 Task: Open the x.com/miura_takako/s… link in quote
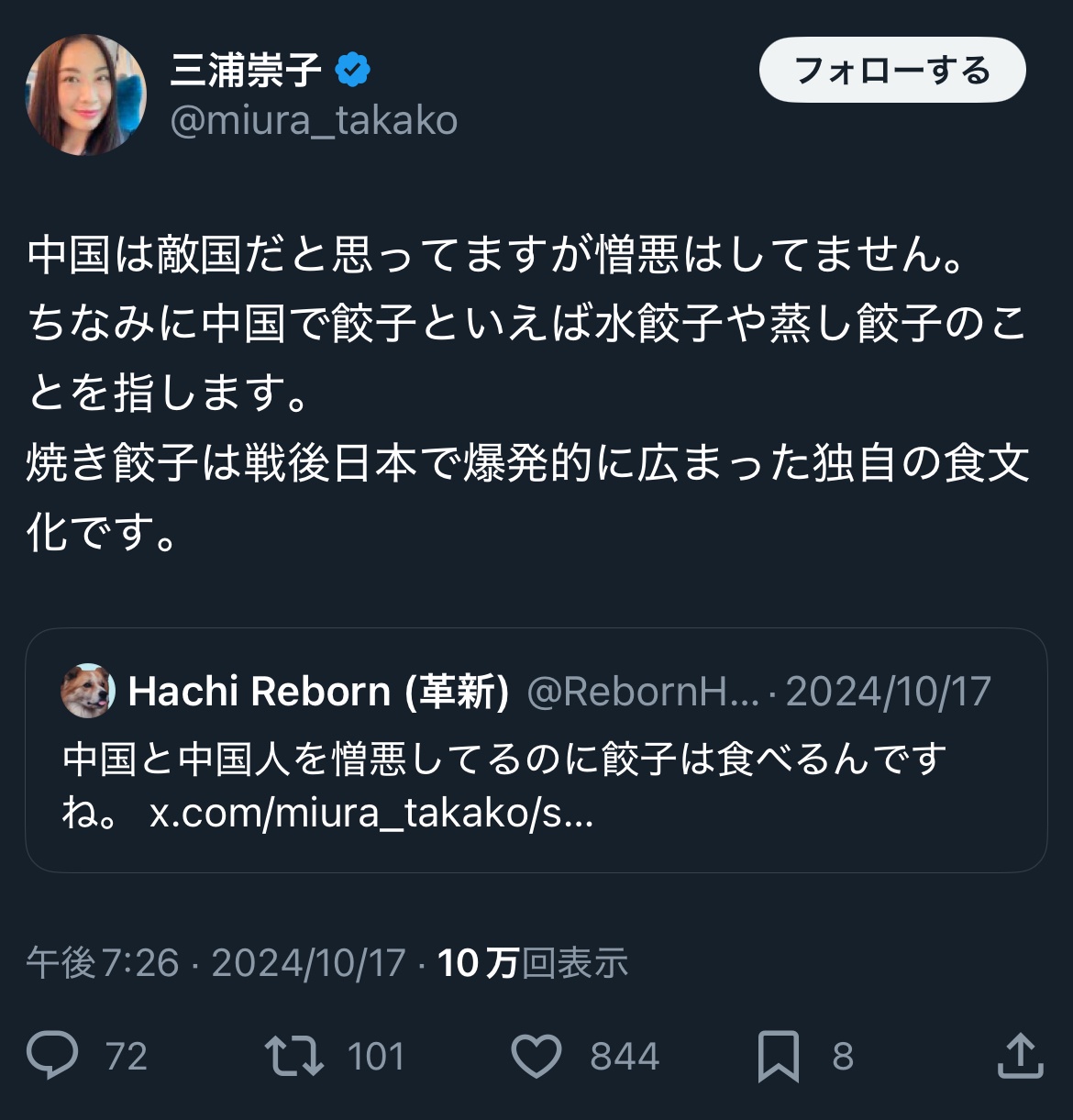tap(371, 813)
